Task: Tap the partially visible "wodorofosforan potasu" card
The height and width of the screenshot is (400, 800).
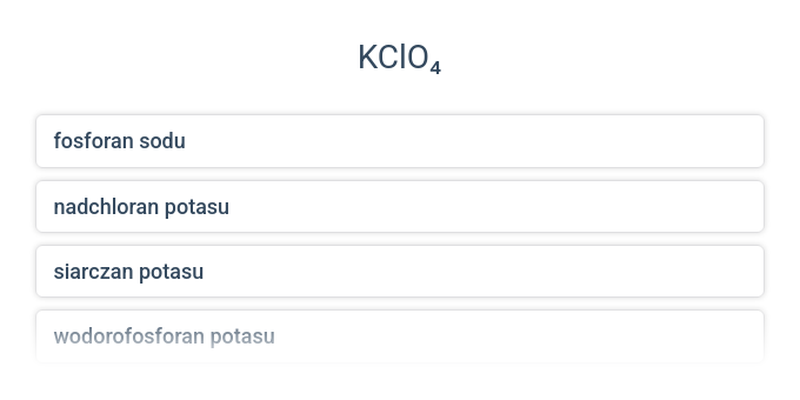Action: pyautogui.click(x=400, y=336)
